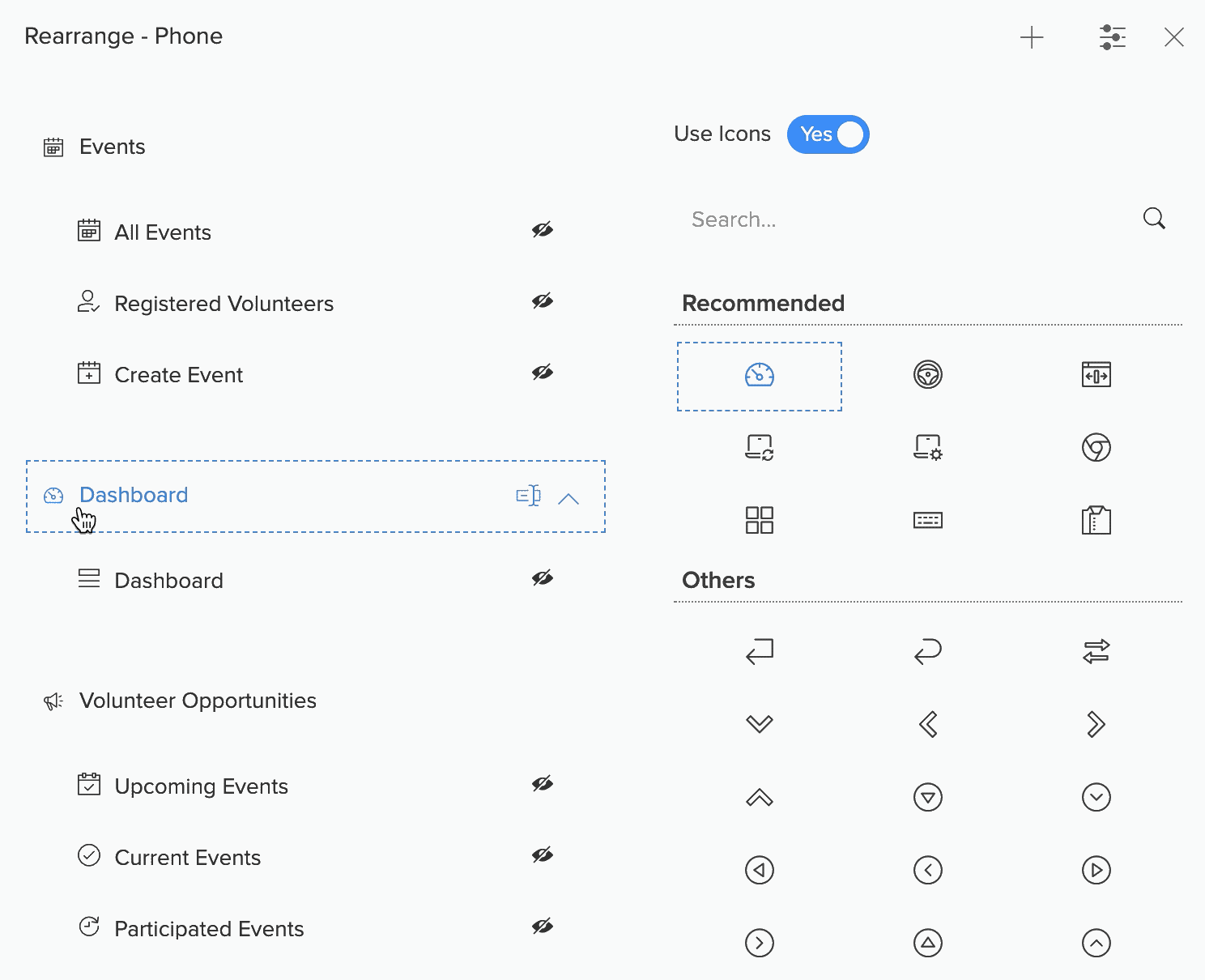Select the circled play-right triangle icon
Viewport: 1205px width, 980px height.
pyautogui.click(x=1096, y=870)
